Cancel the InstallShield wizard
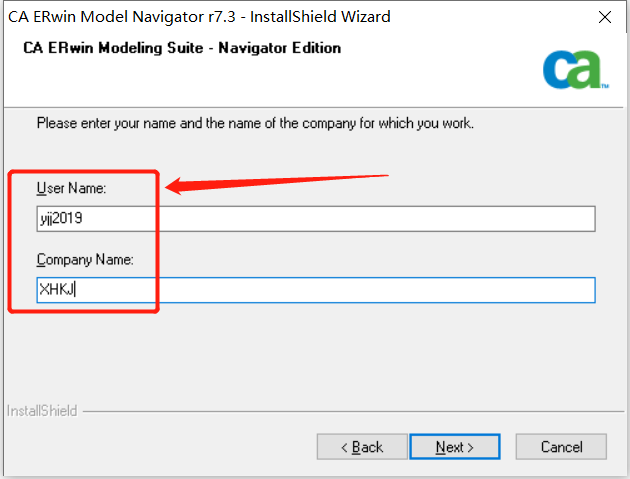 point(561,446)
